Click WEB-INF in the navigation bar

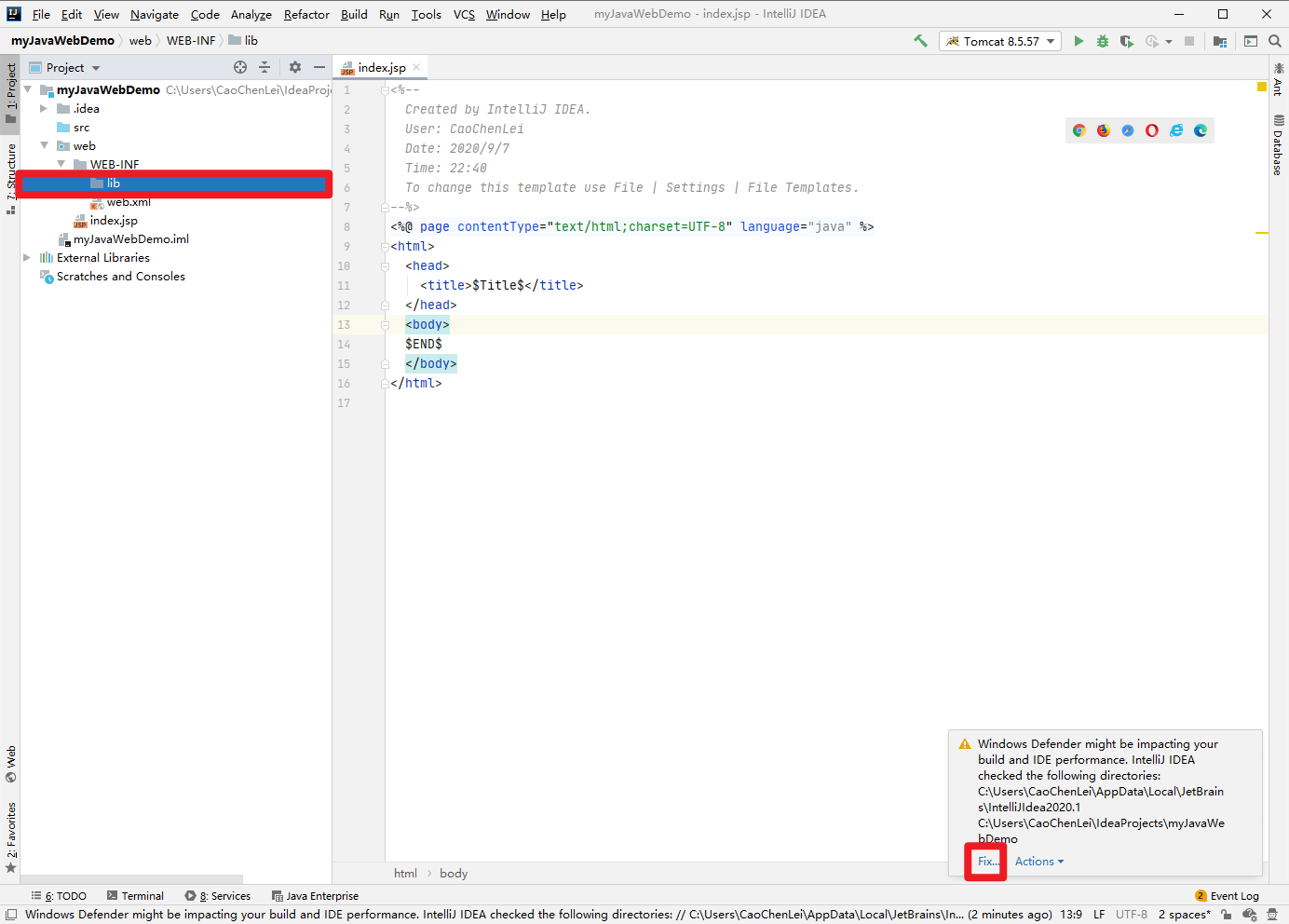[x=191, y=40]
